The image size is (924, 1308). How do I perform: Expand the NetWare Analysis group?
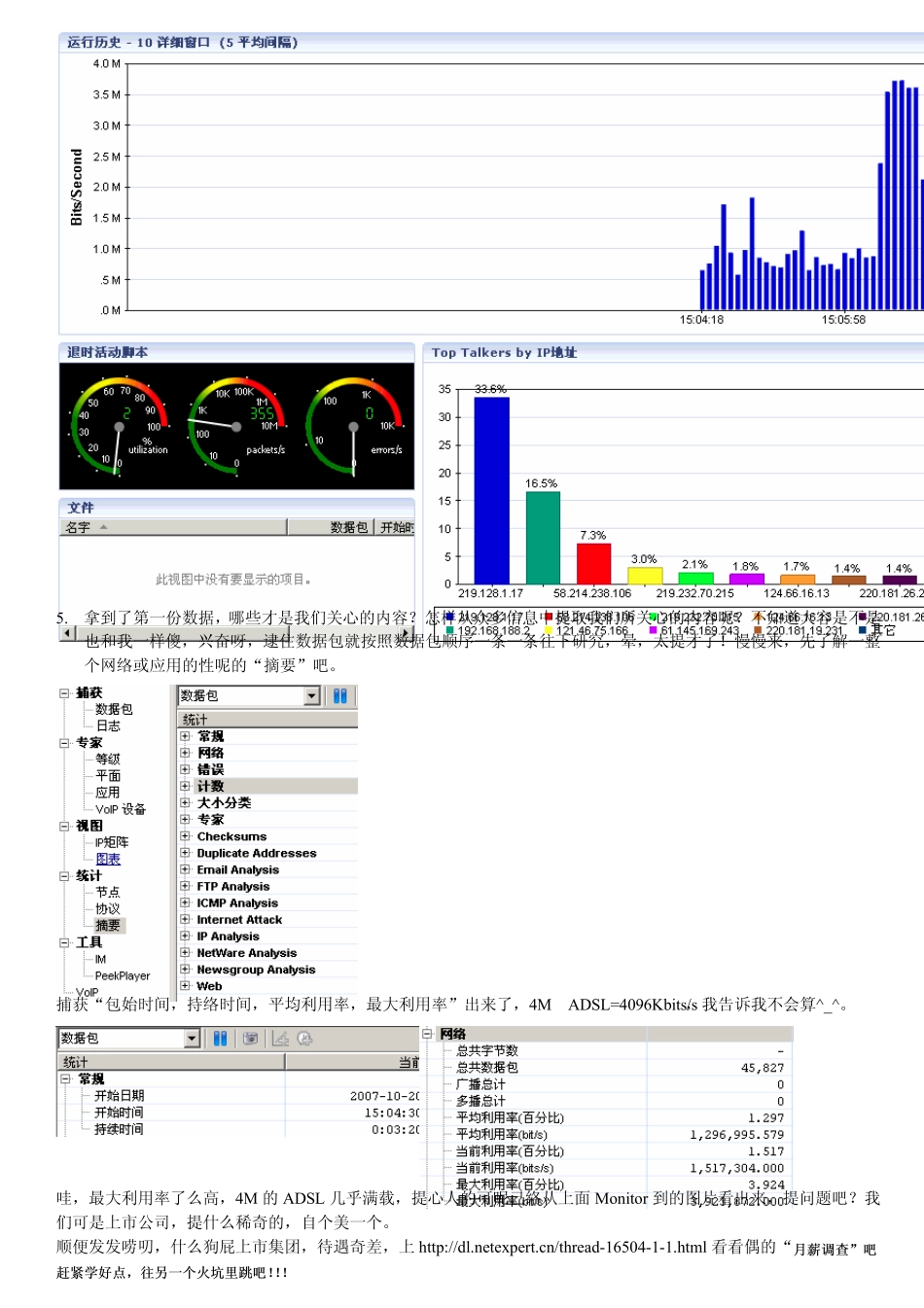click(x=185, y=953)
